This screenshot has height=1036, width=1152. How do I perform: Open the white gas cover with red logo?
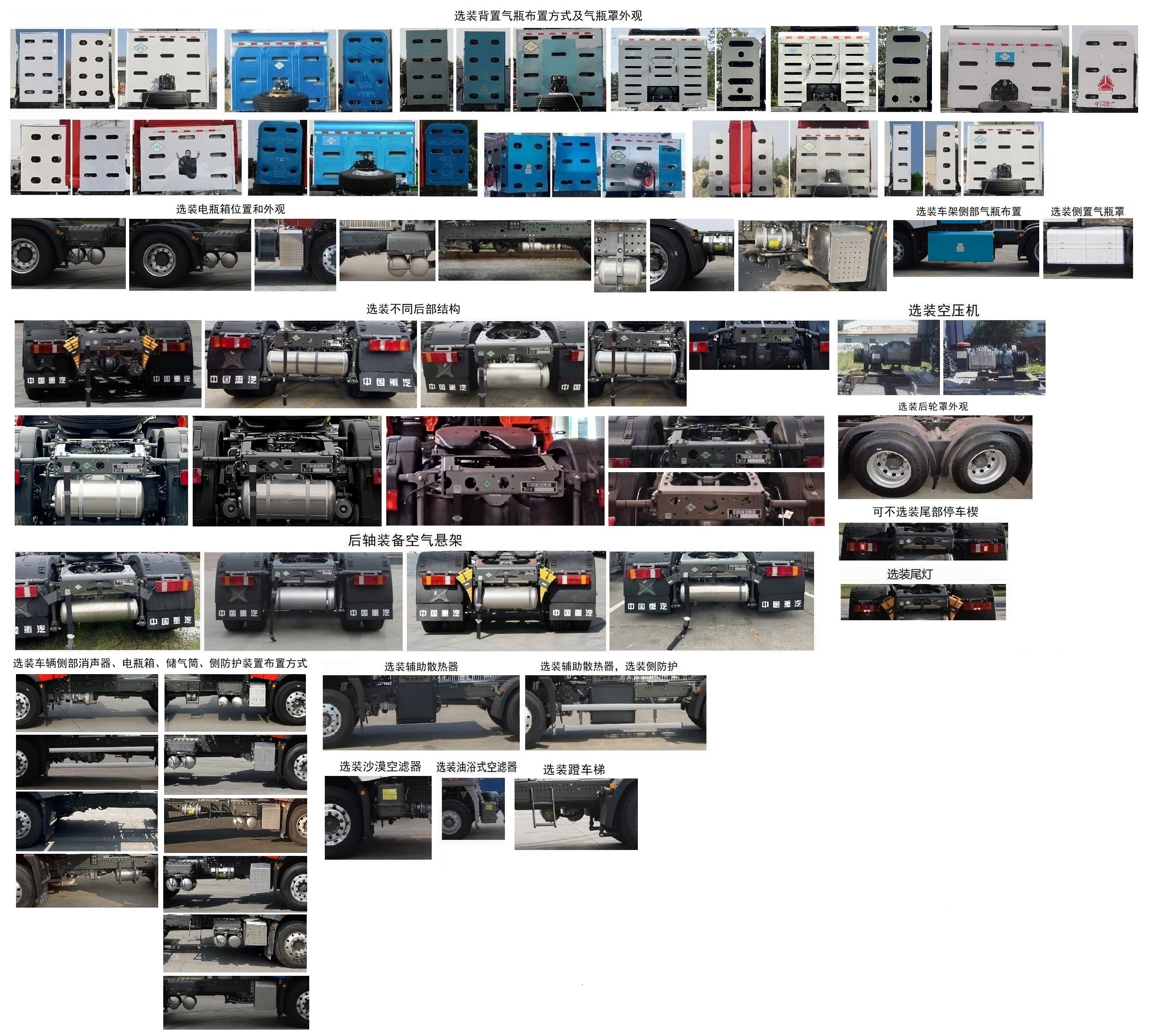click(1104, 69)
